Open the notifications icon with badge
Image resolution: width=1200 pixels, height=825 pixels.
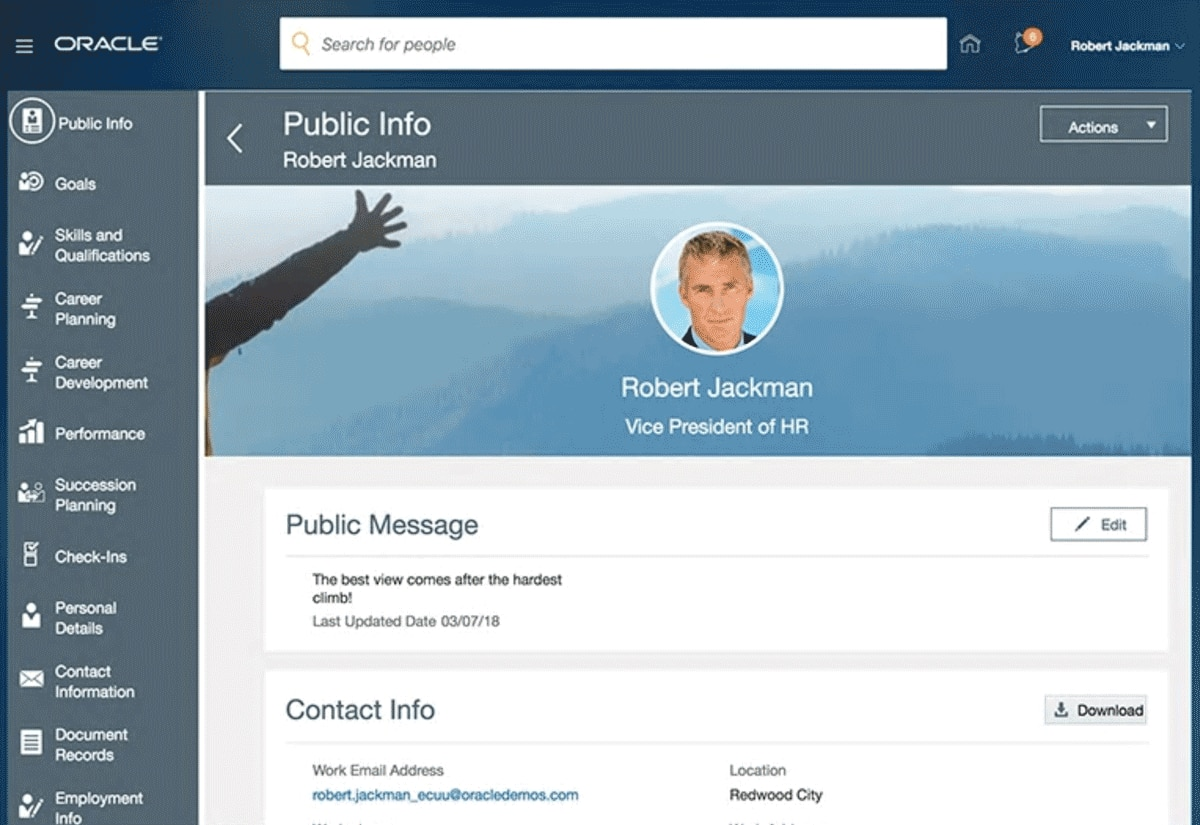(x=1024, y=44)
